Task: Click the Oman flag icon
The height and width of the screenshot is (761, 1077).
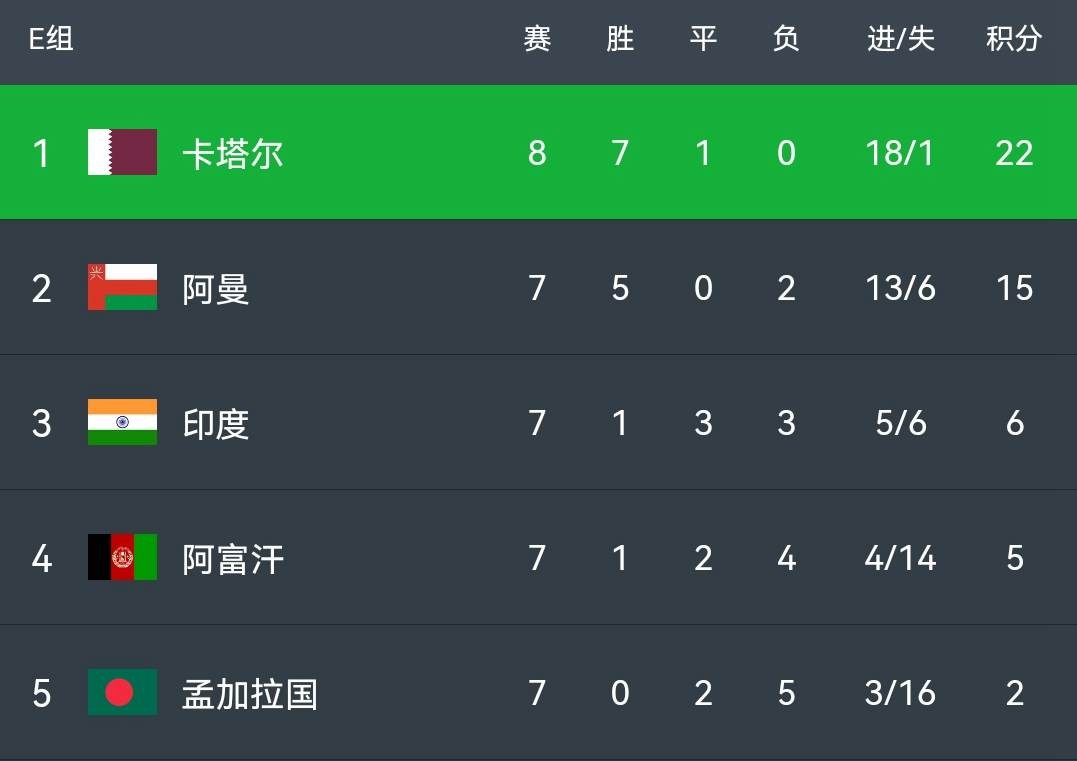Action: [x=122, y=287]
